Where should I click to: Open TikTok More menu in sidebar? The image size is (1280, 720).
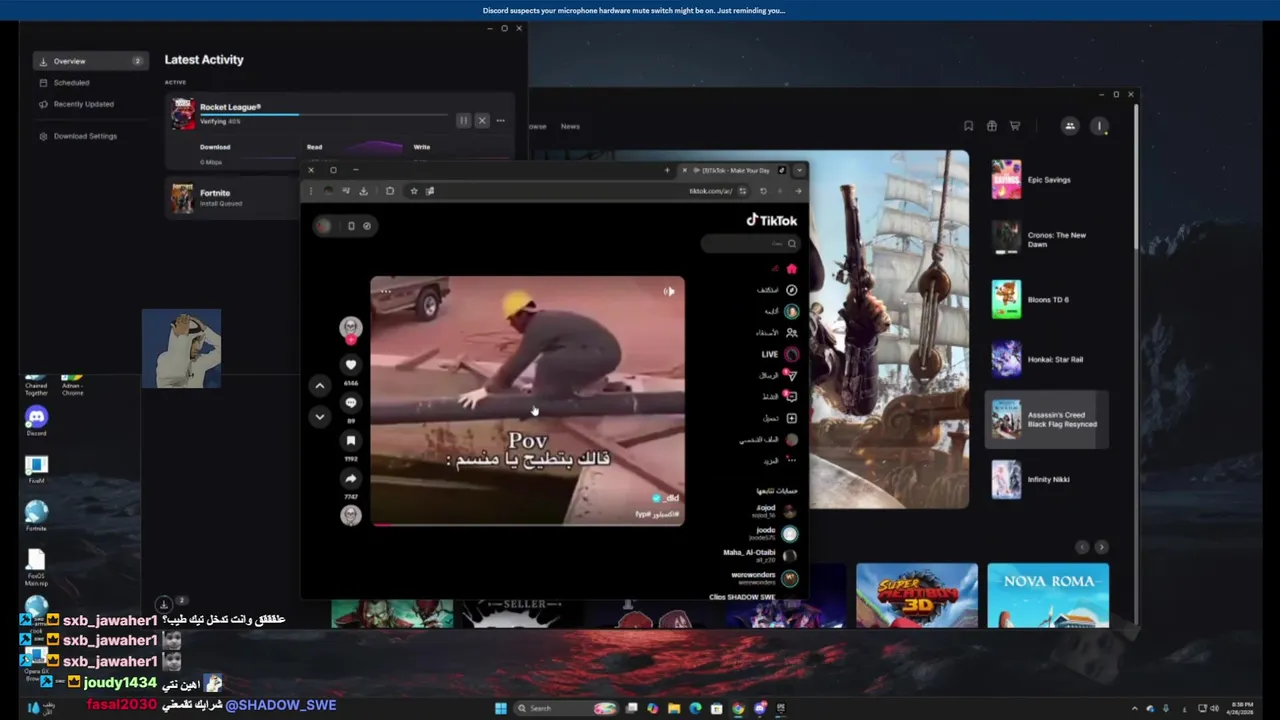[781, 461]
